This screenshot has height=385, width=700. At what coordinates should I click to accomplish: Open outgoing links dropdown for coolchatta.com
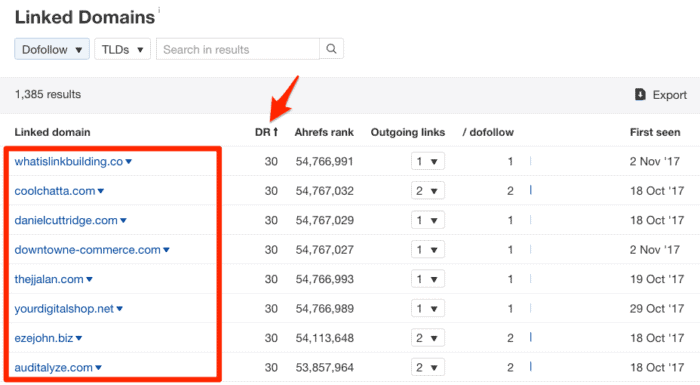click(x=428, y=191)
